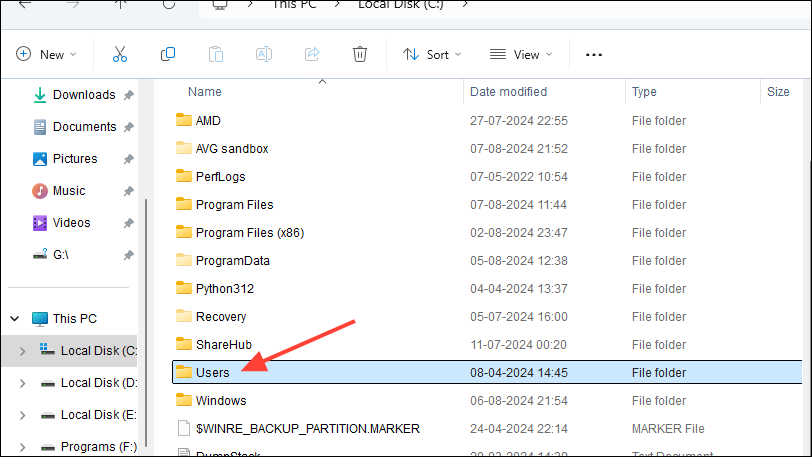Select the Windows folder icon
The height and width of the screenshot is (457, 812).
point(183,400)
